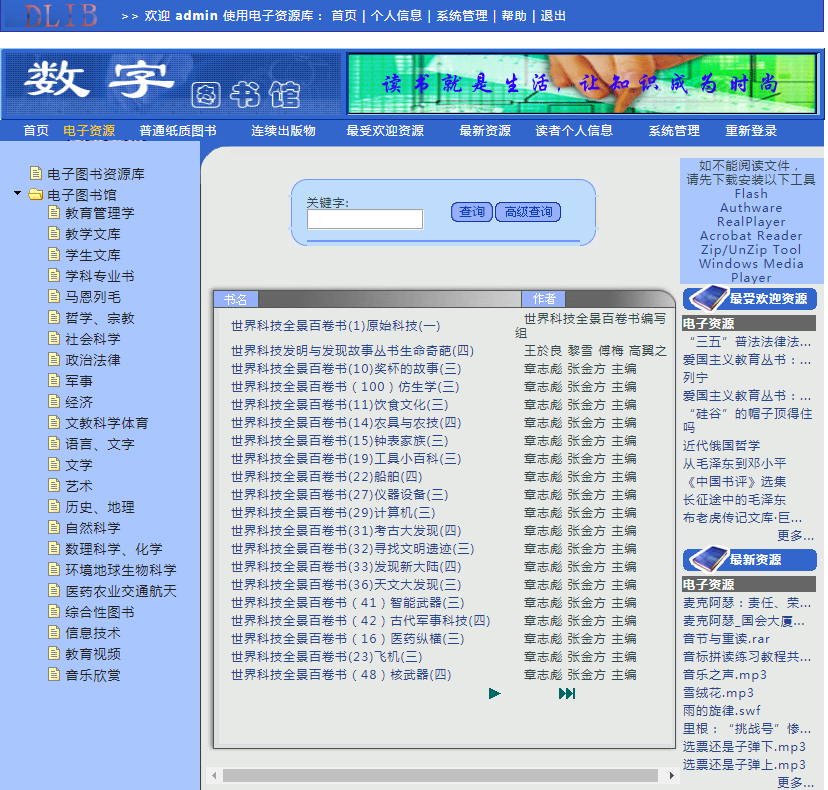The image size is (828, 790).
Task: Click the 最受欢迎资源 book icon
Action: click(x=706, y=298)
